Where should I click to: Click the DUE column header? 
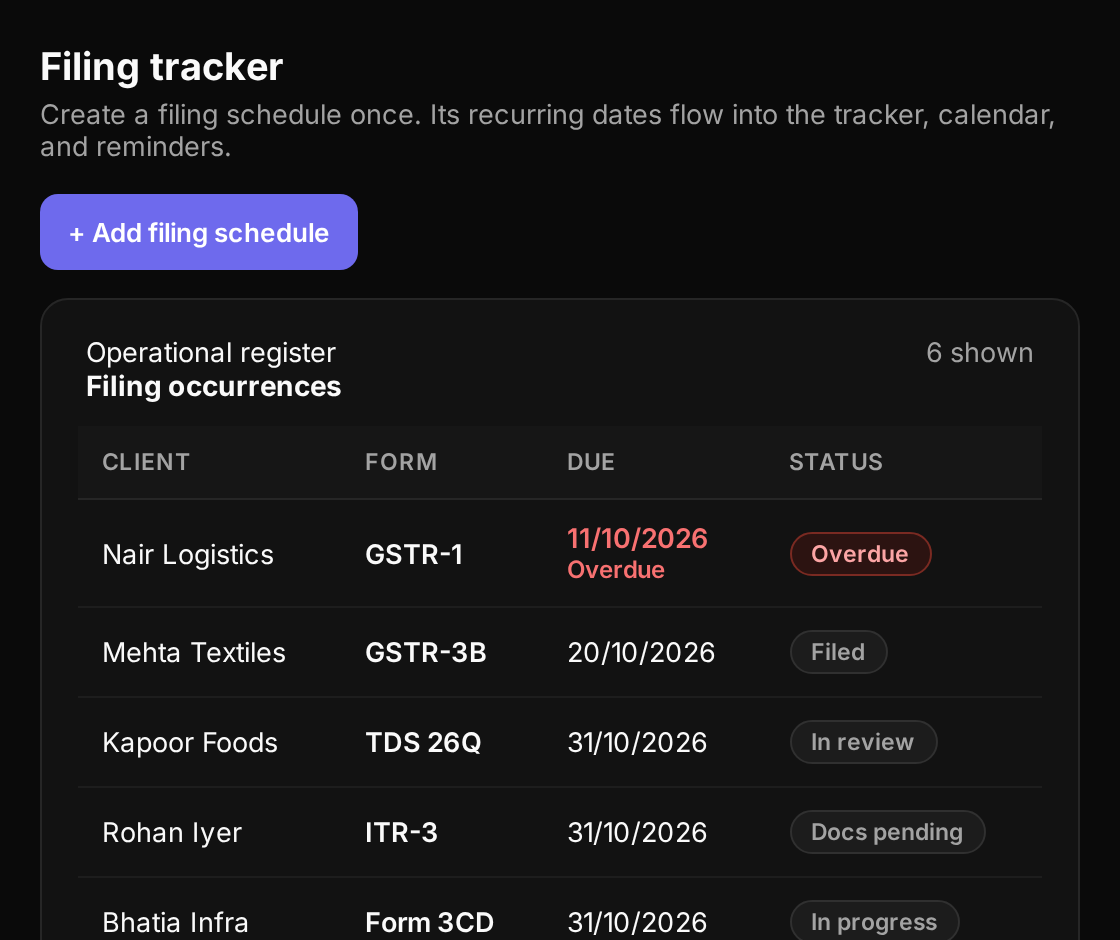click(591, 462)
